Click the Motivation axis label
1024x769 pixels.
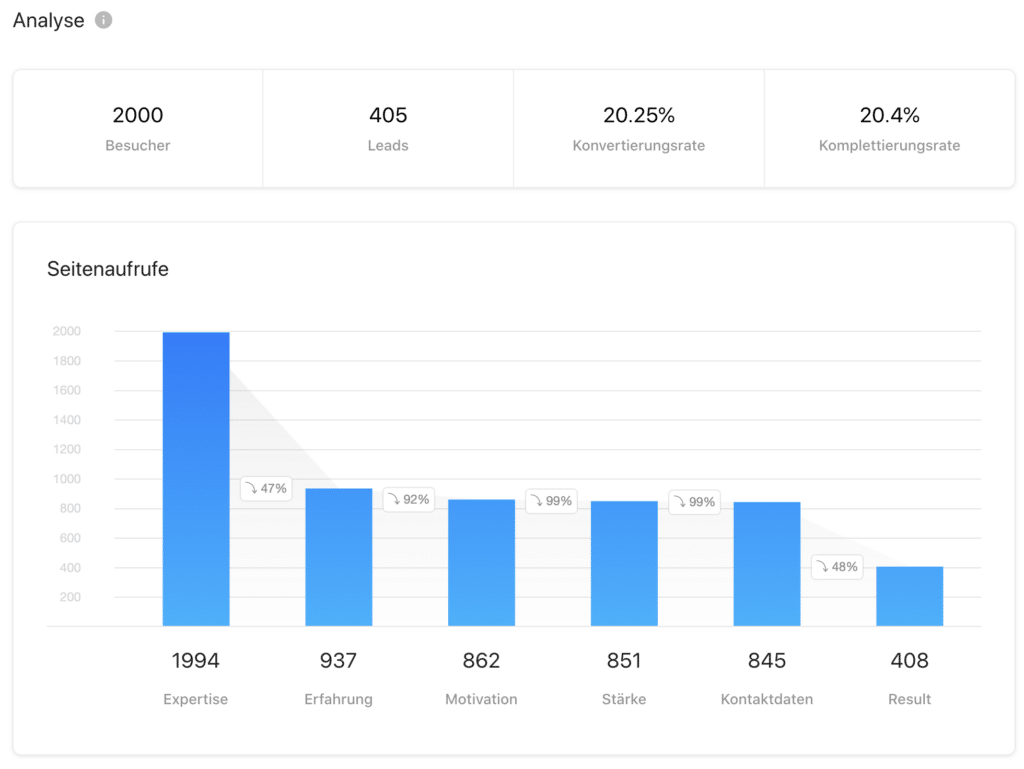(x=481, y=699)
